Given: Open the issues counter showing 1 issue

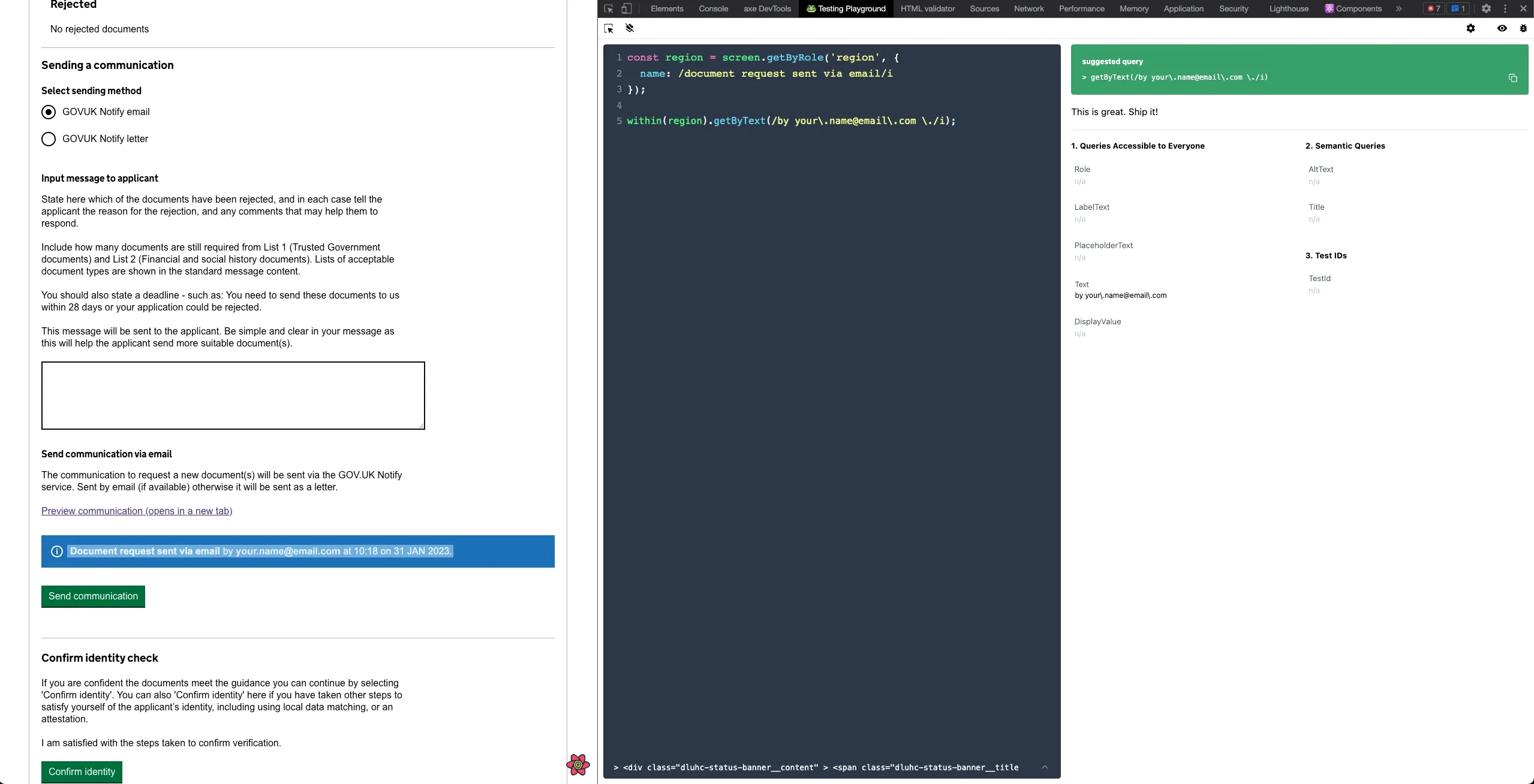Looking at the screenshot, I should pyautogui.click(x=1459, y=8).
